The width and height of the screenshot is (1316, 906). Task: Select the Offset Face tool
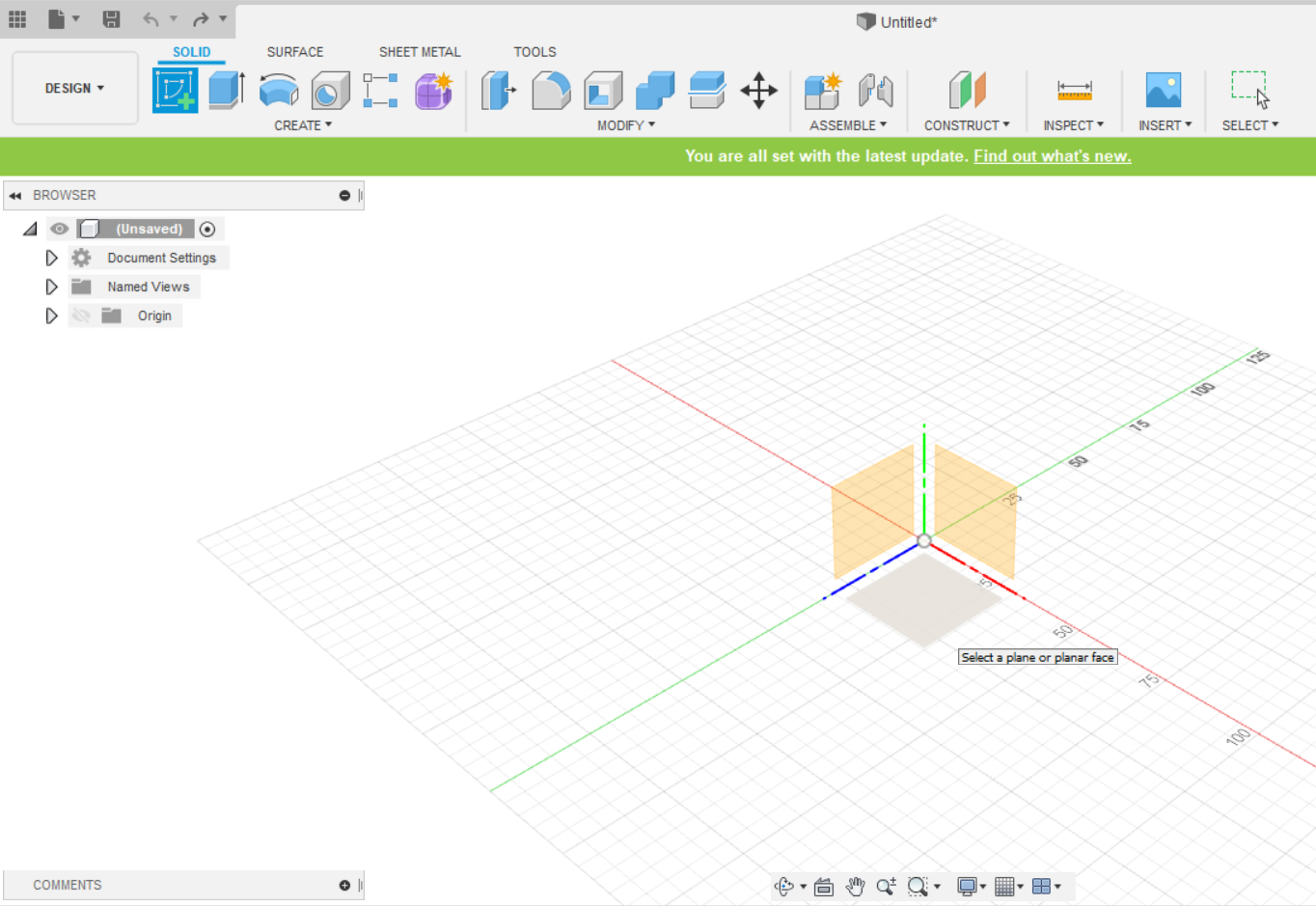[x=707, y=91]
